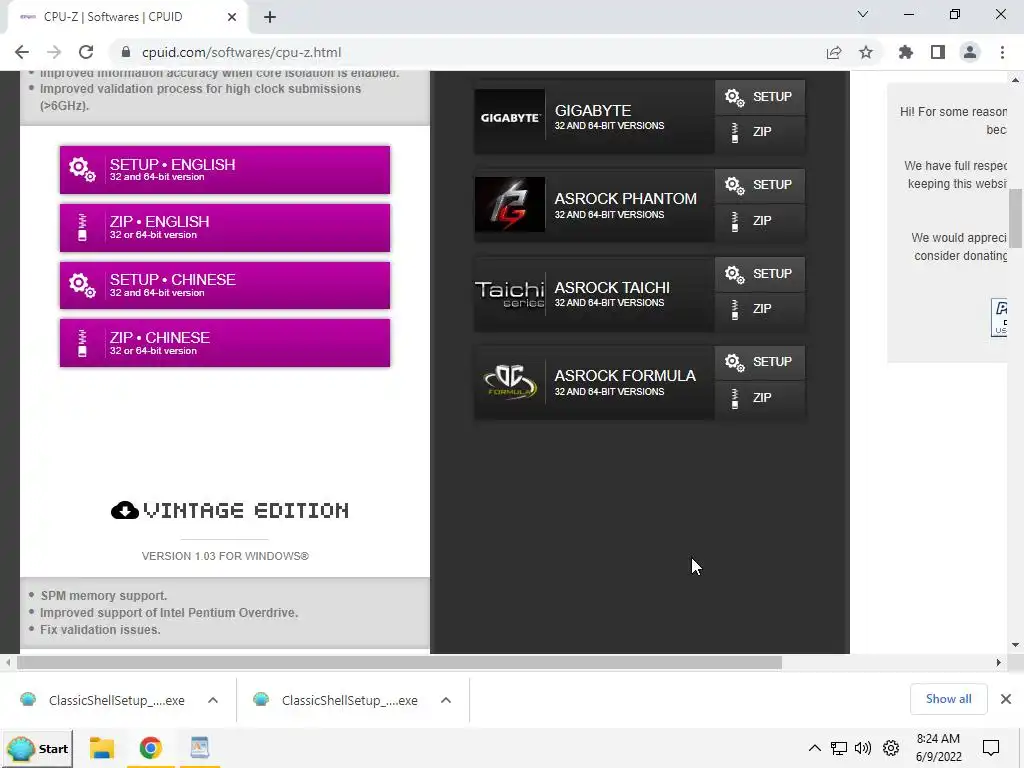Go forward in browser history
This screenshot has width=1024, height=768.
tap(54, 52)
